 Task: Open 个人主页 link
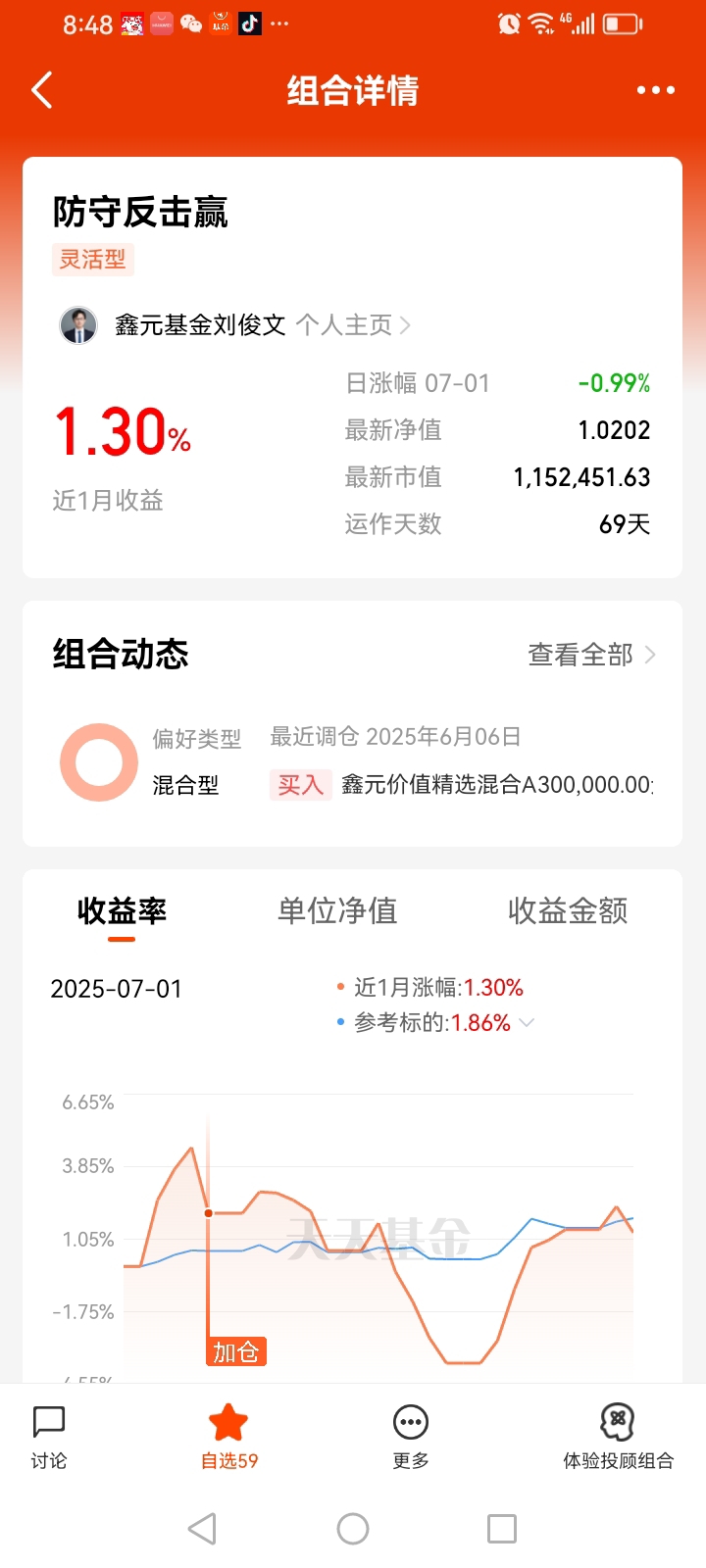(x=353, y=325)
